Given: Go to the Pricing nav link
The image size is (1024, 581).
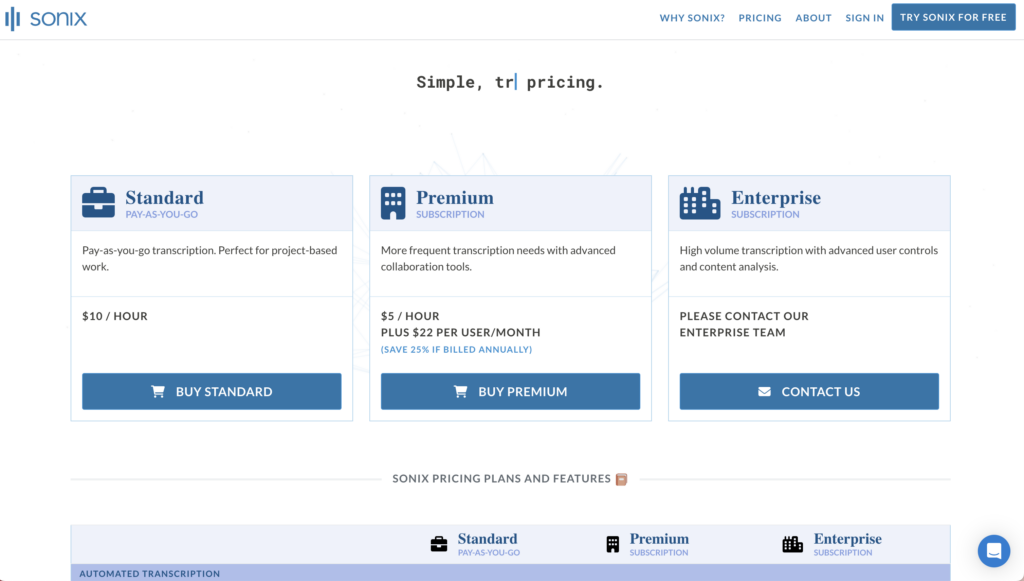Looking at the screenshot, I should coord(760,18).
